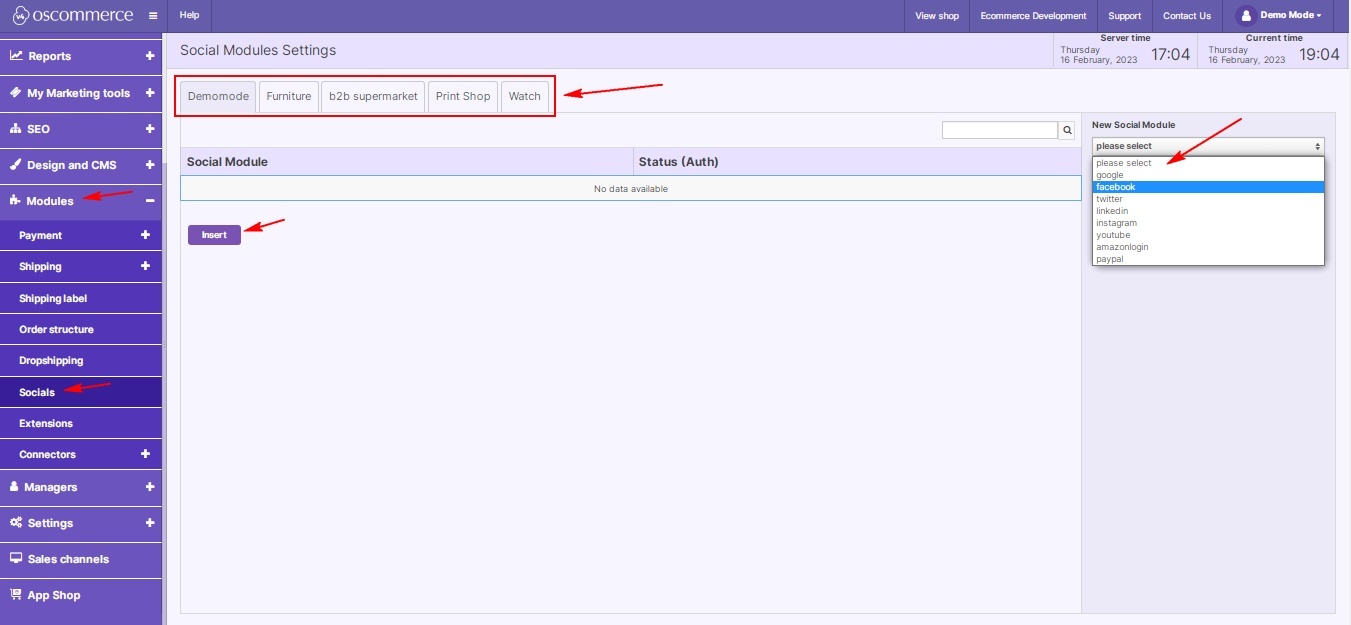The height and width of the screenshot is (625, 1351).
Task: Sort by Social Module column header
Action: [407, 161]
